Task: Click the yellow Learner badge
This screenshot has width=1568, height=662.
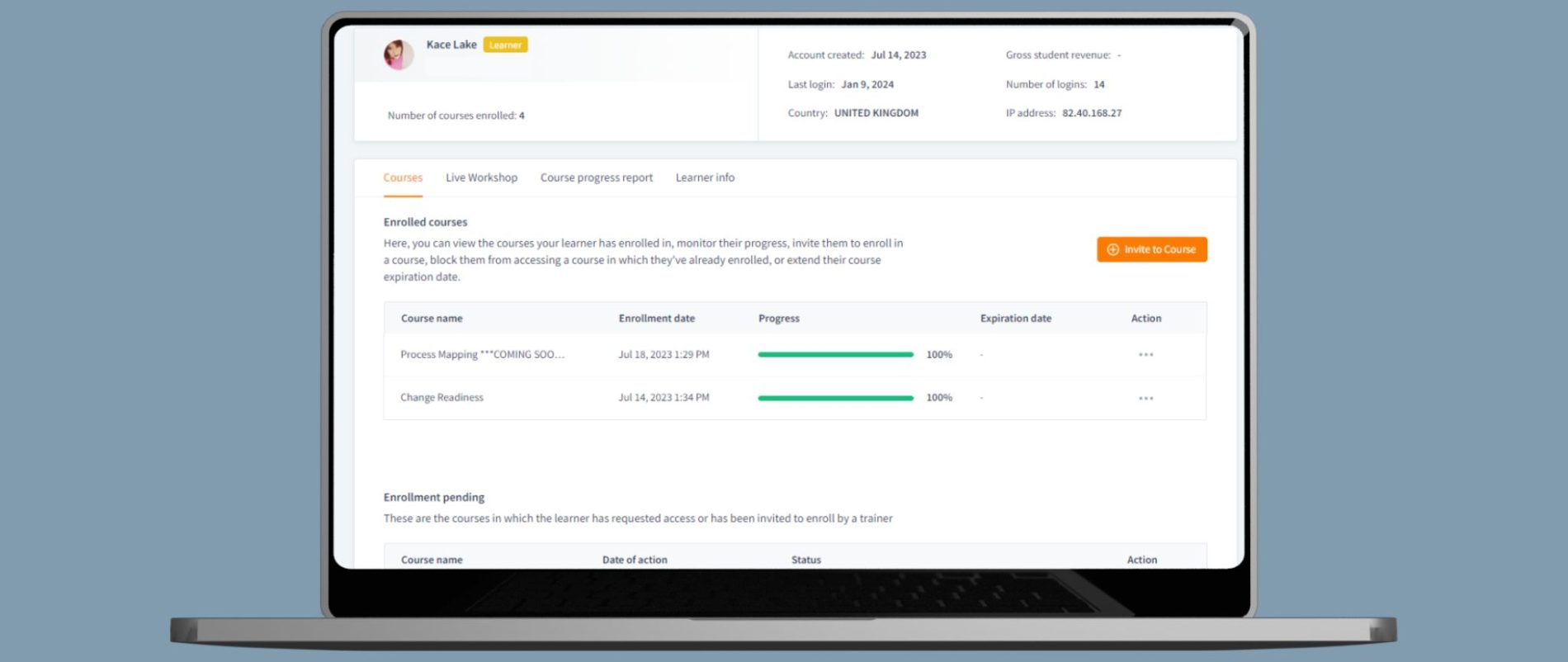Action: (505, 45)
